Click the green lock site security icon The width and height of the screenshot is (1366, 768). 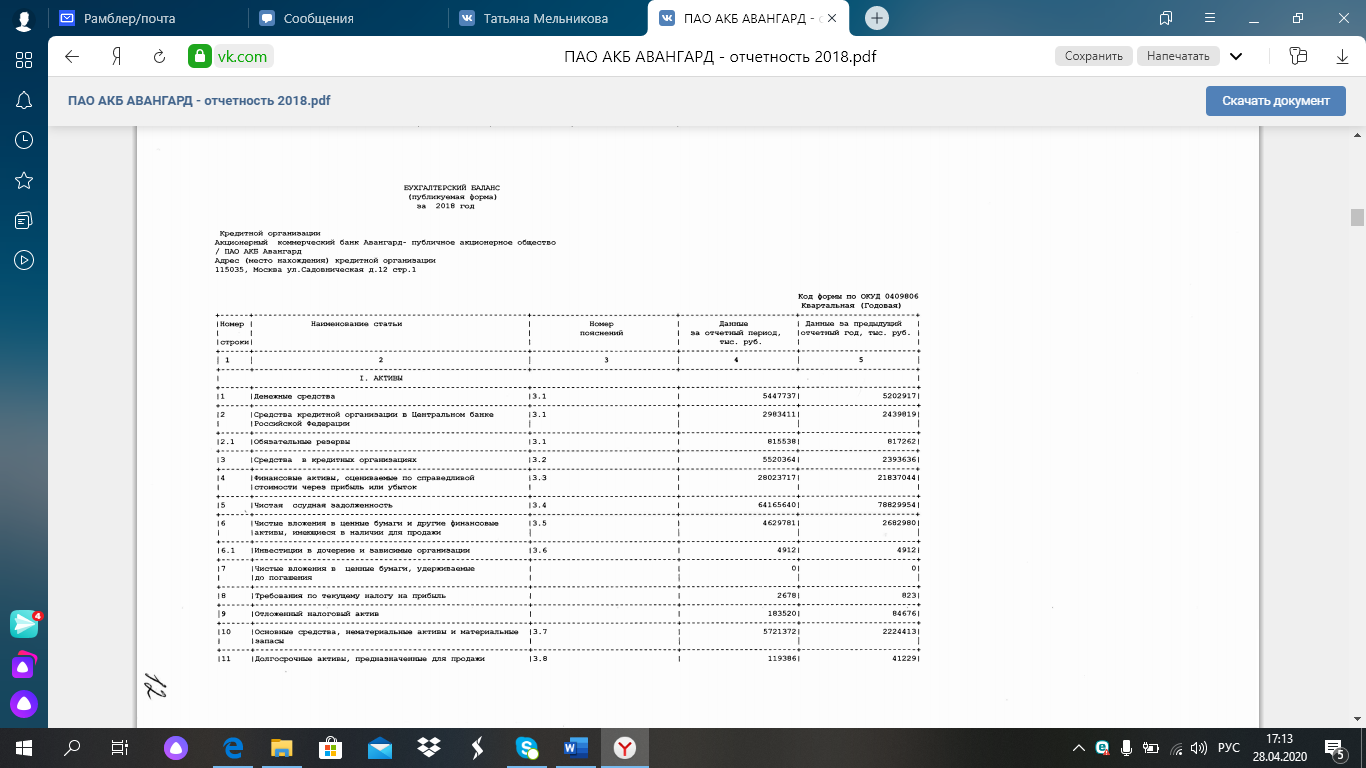tap(200, 56)
